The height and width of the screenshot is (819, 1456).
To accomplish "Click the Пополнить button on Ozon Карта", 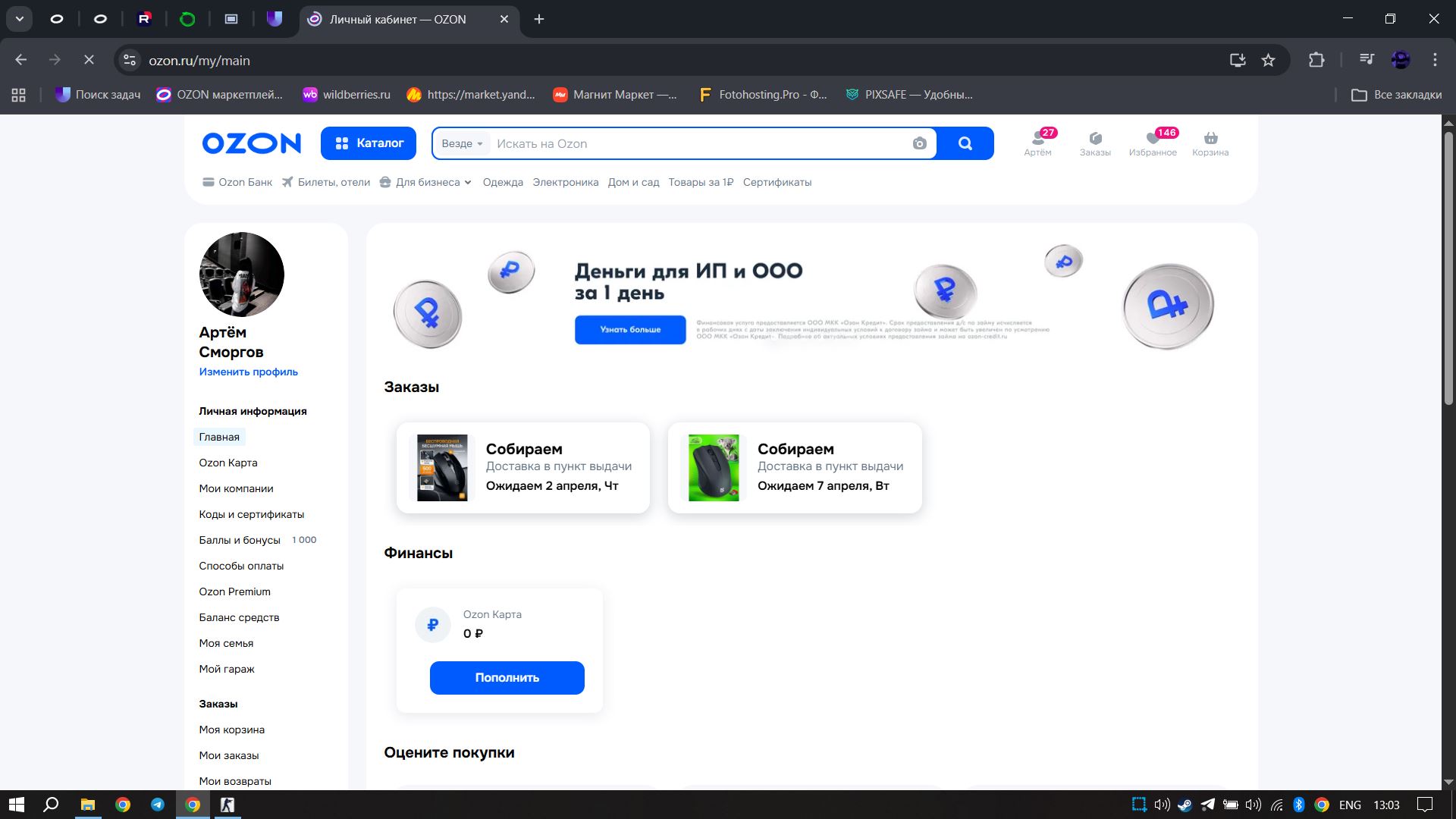I will point(507,677).
